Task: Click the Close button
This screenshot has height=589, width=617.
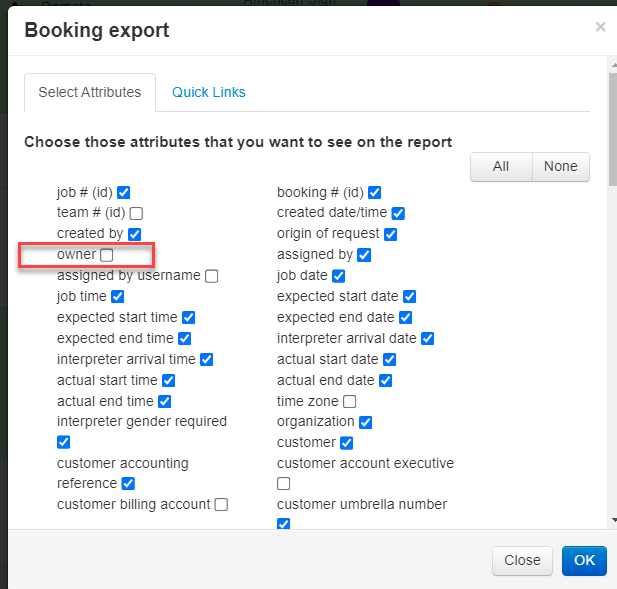Action: [x=522, y=560]
